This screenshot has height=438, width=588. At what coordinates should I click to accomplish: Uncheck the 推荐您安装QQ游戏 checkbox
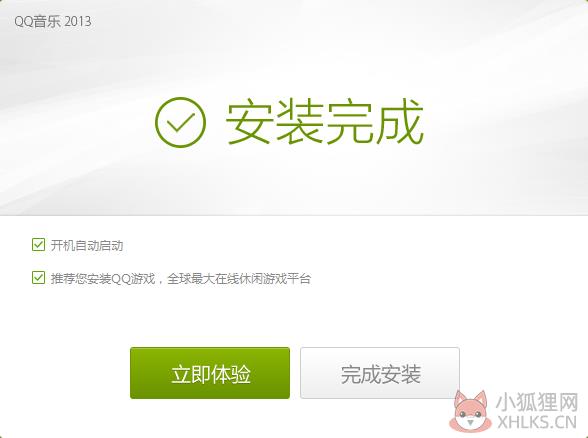(x=39, y=278)
